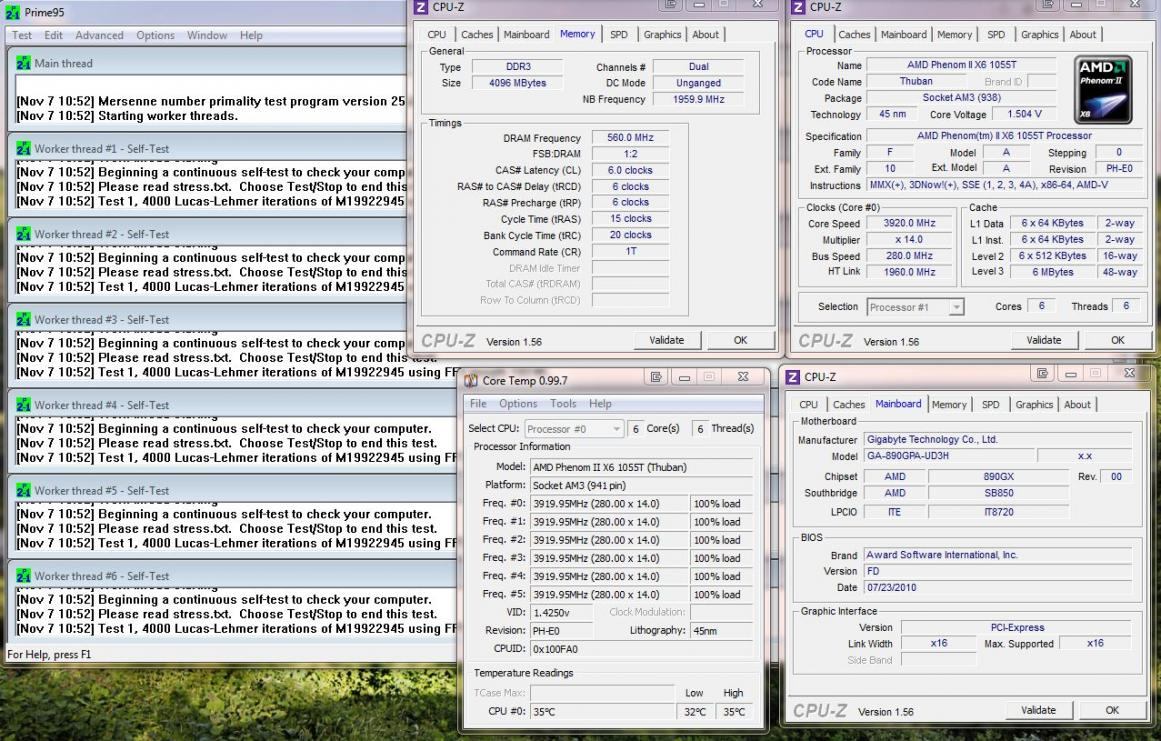The image size is (1161, 741).
Task: Click the Gigabyte Technology manufacturer field
Action: tap(997, 439)
